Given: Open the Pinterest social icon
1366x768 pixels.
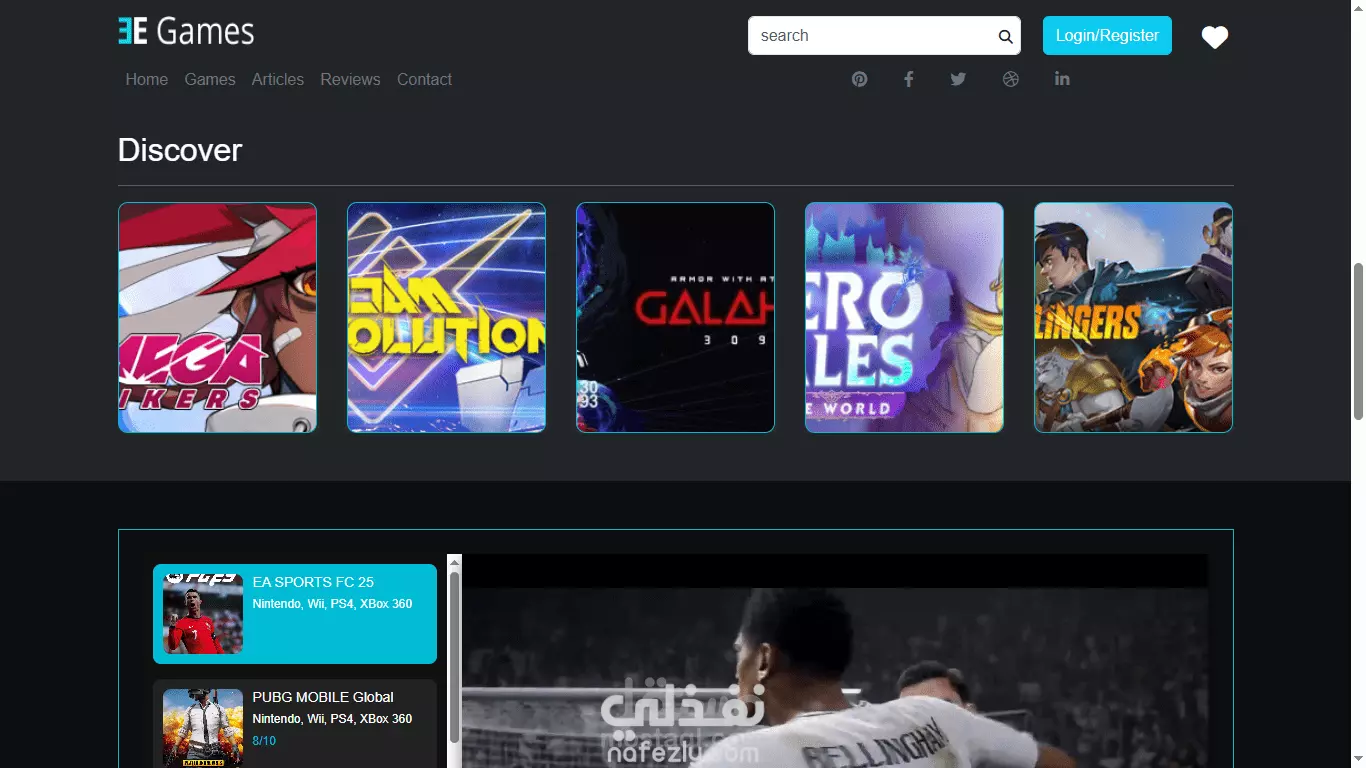Looking at the screenshot, I should point(860,79).
